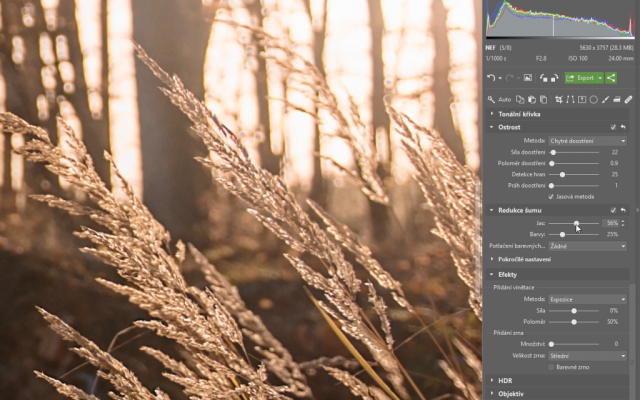Collapse the Redukce šumu section

pos(491,210)
